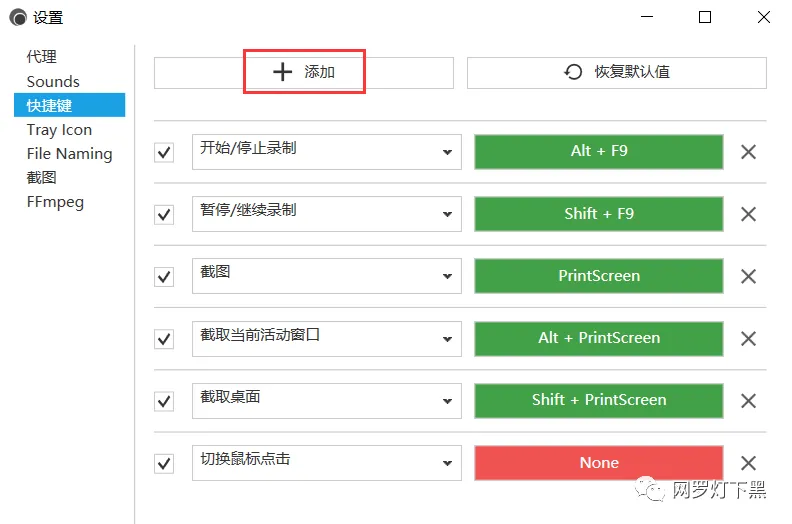Open the Sounds settings section
Screen dimensions: 792x524
[x=53, y=82]
